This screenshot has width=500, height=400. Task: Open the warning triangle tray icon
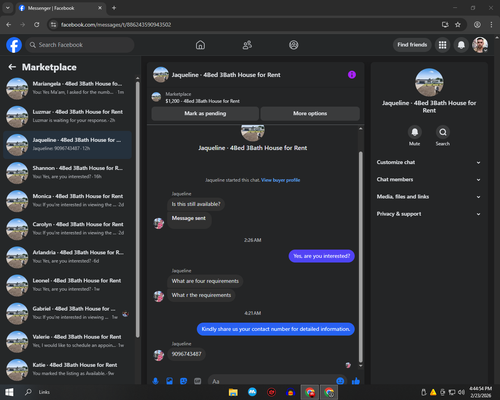click(433, 392)
